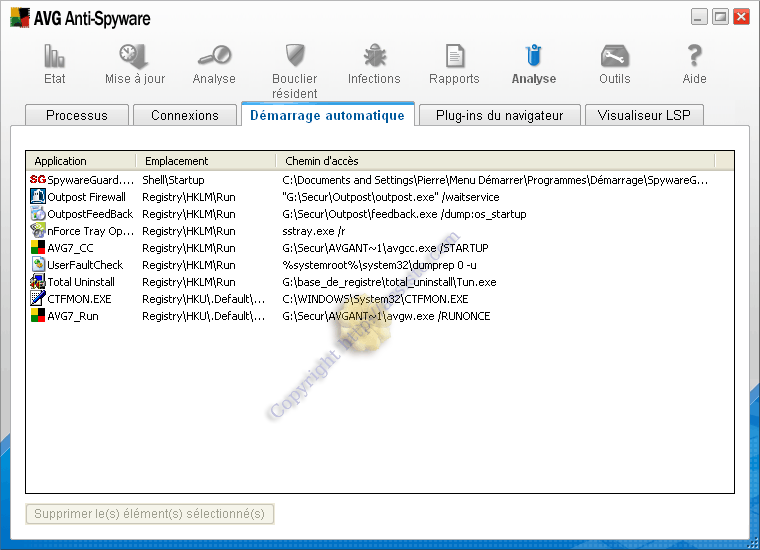Open the Infections bug section
760x550 pixels.
tap(374, 64)
